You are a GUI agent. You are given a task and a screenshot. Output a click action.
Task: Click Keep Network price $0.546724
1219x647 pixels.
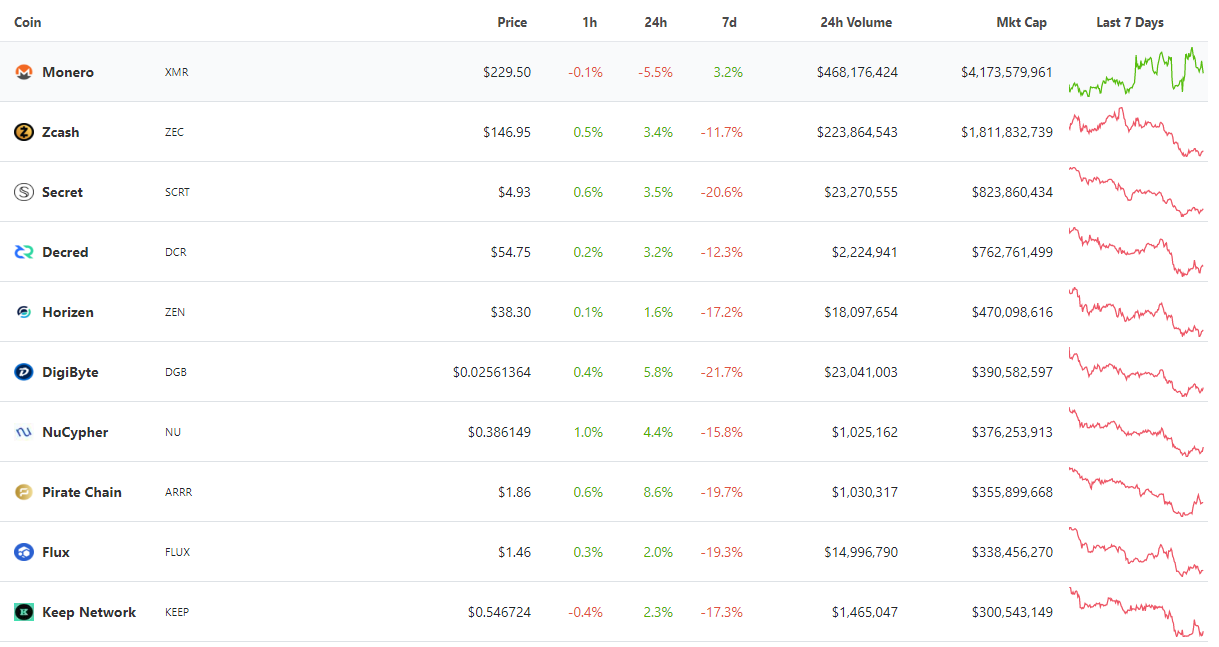click(499, 612)
